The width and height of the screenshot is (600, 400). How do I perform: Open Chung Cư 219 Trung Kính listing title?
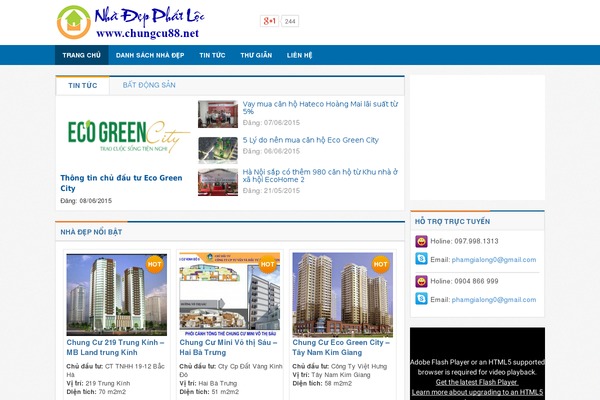pyautogui.click(x=115, y=347)
